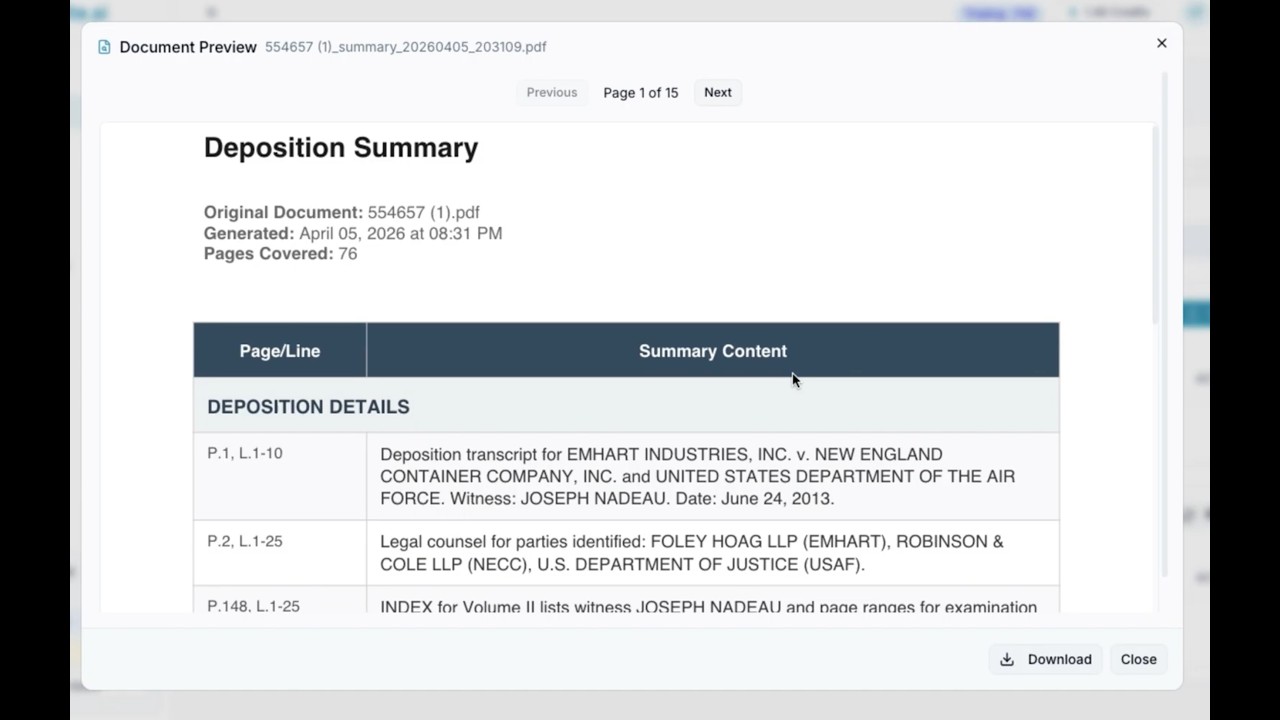
Task: Click the P.1, L.1-10 cell
Action: [x=280, y=476]
